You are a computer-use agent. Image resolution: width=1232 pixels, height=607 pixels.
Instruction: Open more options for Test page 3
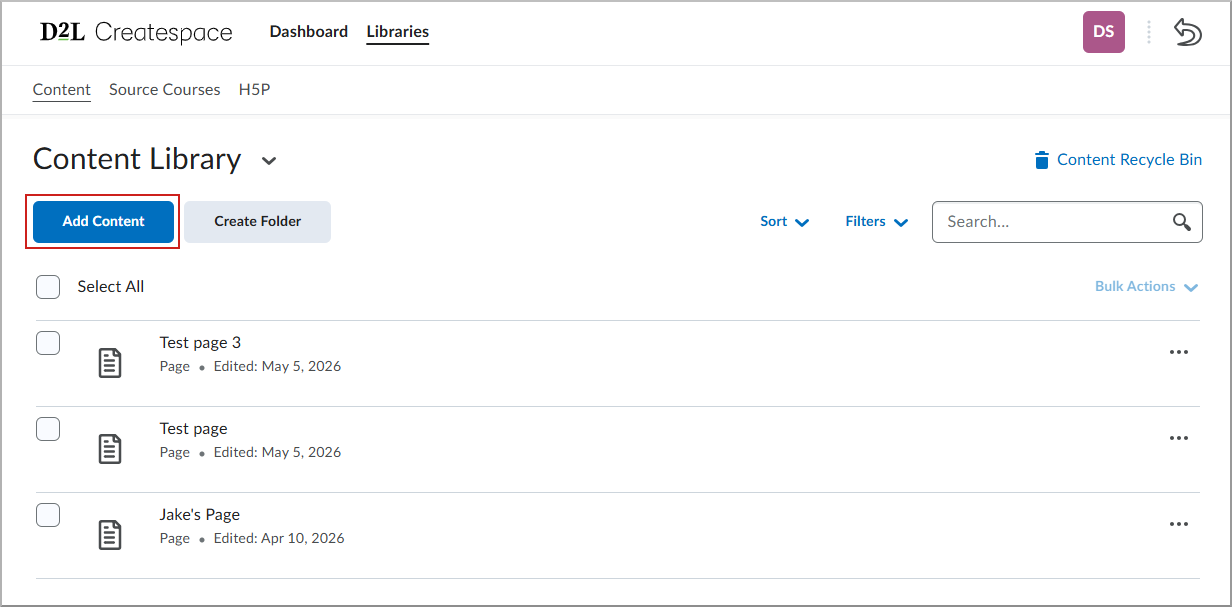pos(1179,352)
